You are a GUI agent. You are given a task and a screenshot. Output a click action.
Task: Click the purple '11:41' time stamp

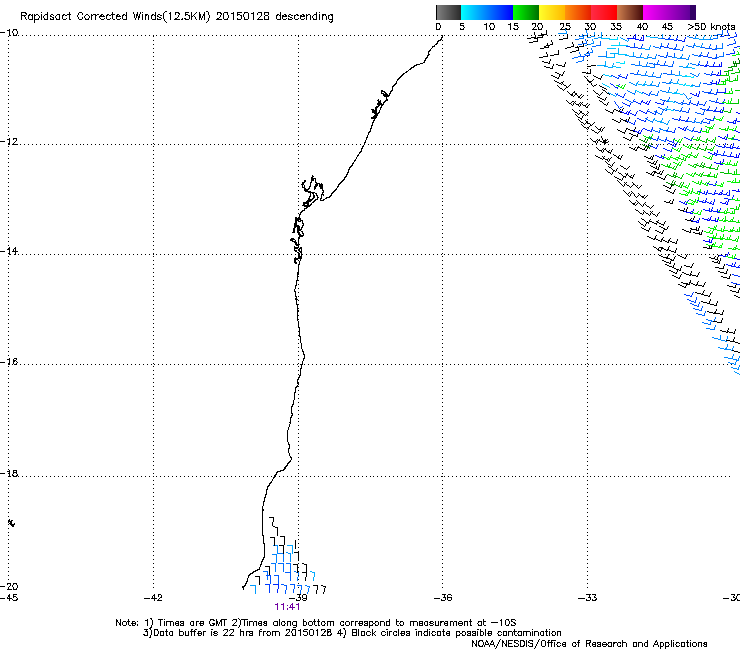(x=287, y=607)
